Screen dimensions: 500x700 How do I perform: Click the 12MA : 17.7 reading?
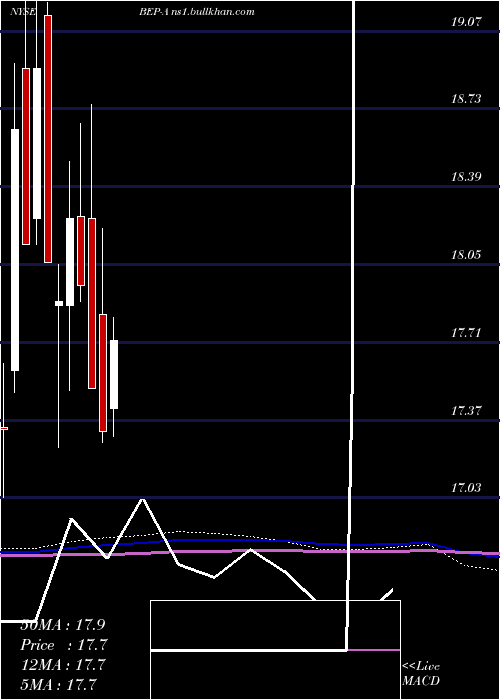[63, 665]
